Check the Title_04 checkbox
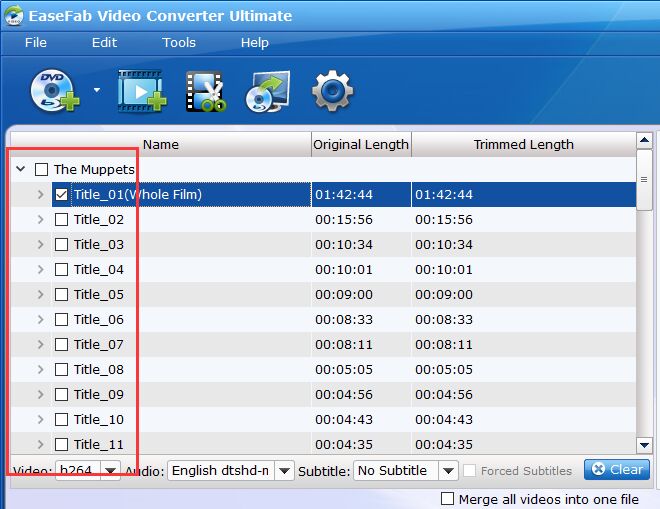 click(x=61, y=269)
